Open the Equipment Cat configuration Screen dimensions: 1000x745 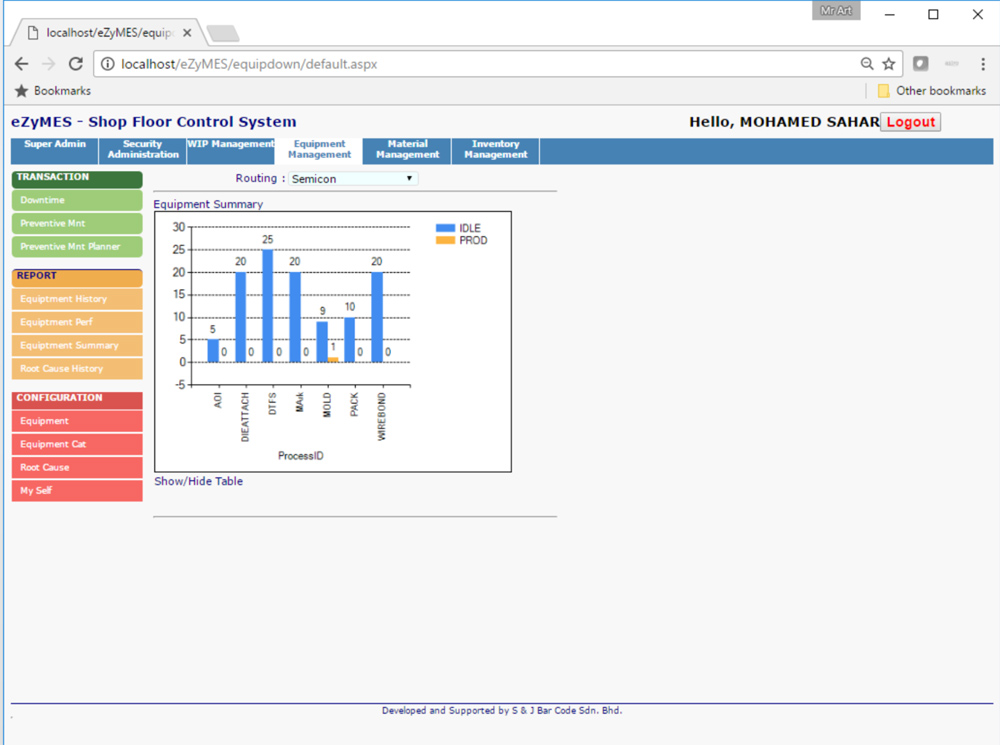(x=77, y=445)
